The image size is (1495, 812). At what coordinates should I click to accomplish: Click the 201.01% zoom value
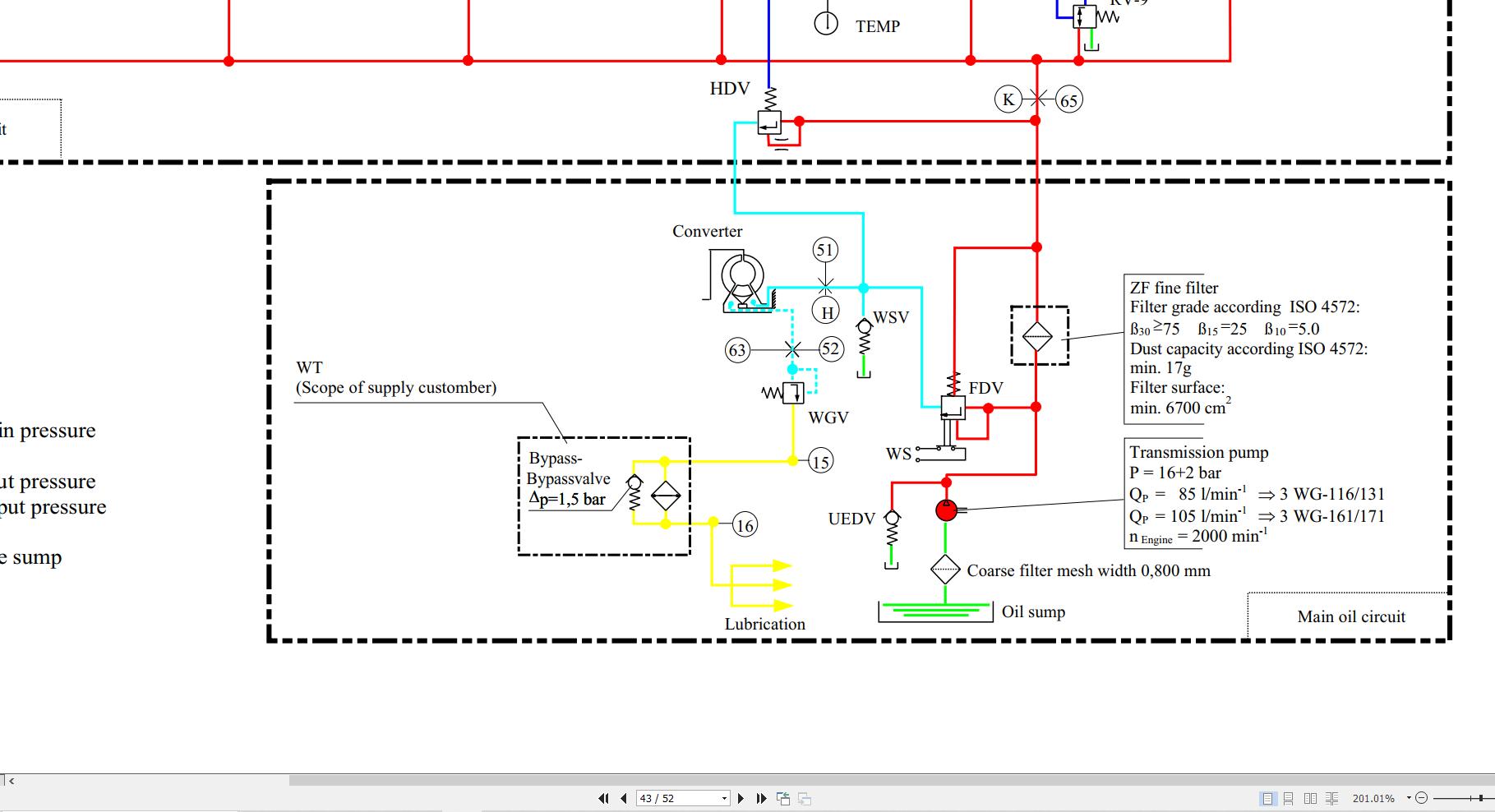(1373, 798)
